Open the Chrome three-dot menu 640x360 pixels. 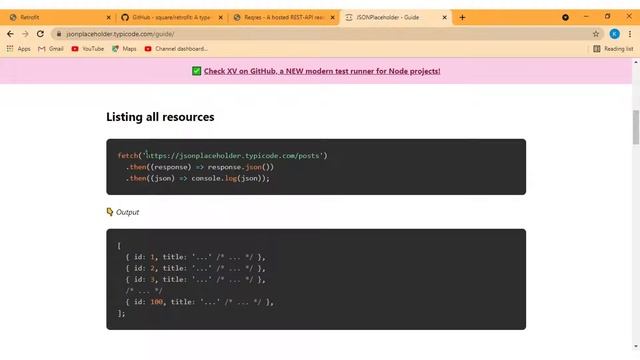point(630,34)
